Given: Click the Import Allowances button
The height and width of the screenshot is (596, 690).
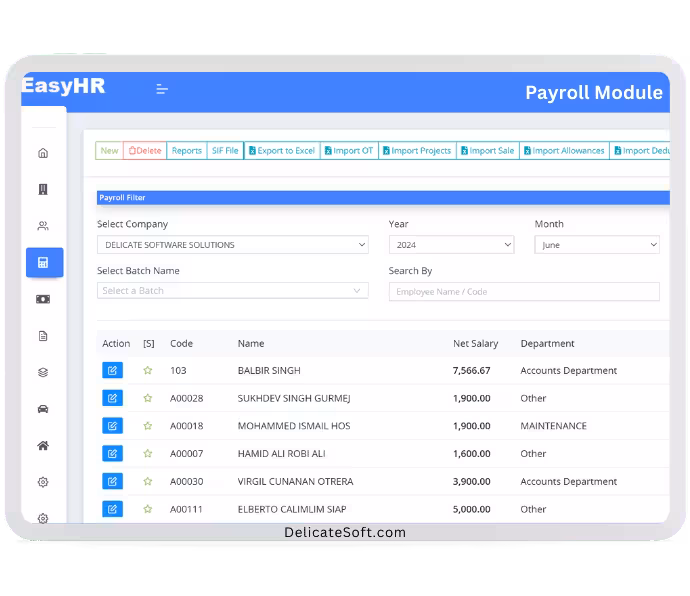Looking at the screenshot, I should tap(565, 151).
